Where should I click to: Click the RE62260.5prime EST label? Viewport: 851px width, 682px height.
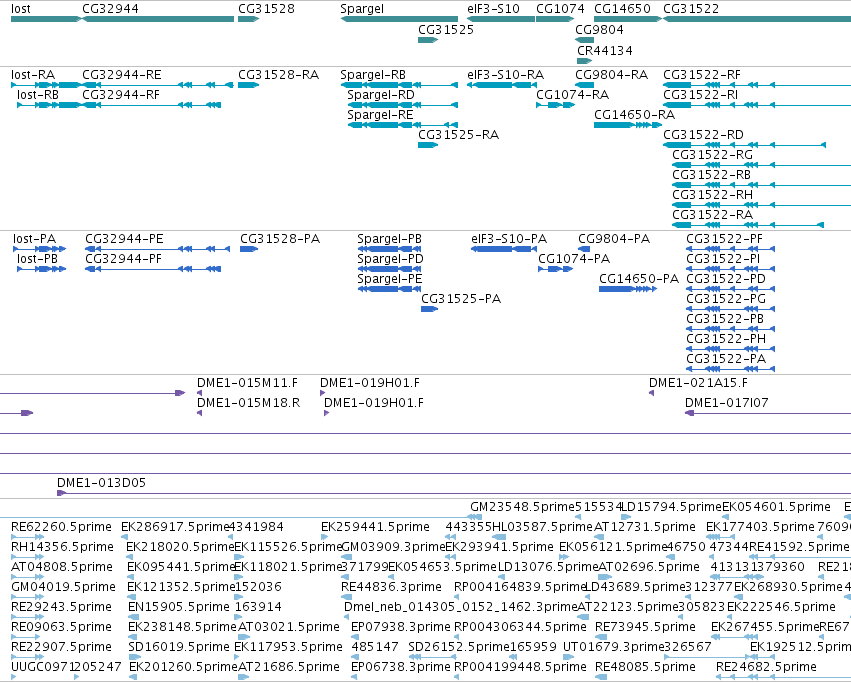(x=61, y=527)
